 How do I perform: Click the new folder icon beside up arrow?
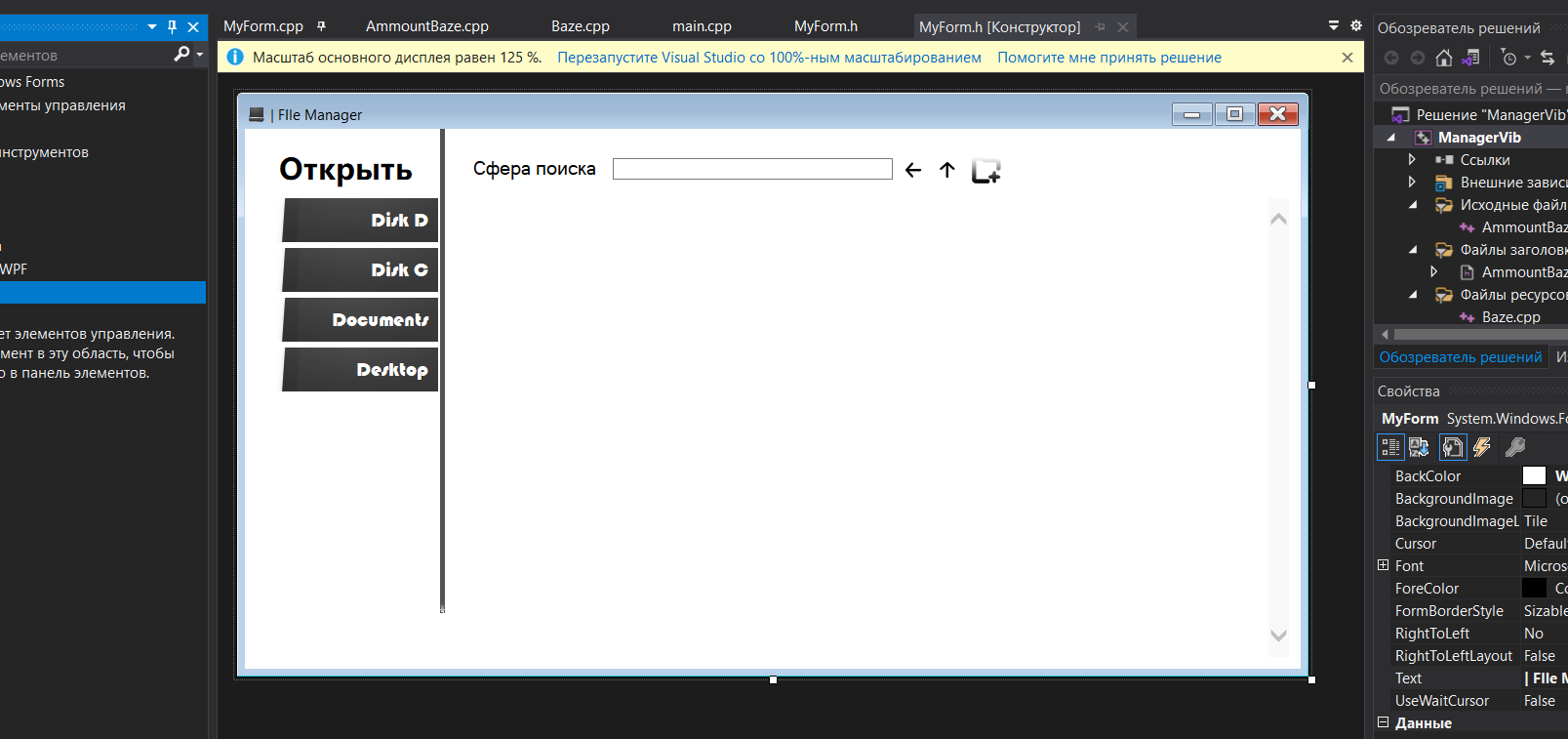click(986, 171)
